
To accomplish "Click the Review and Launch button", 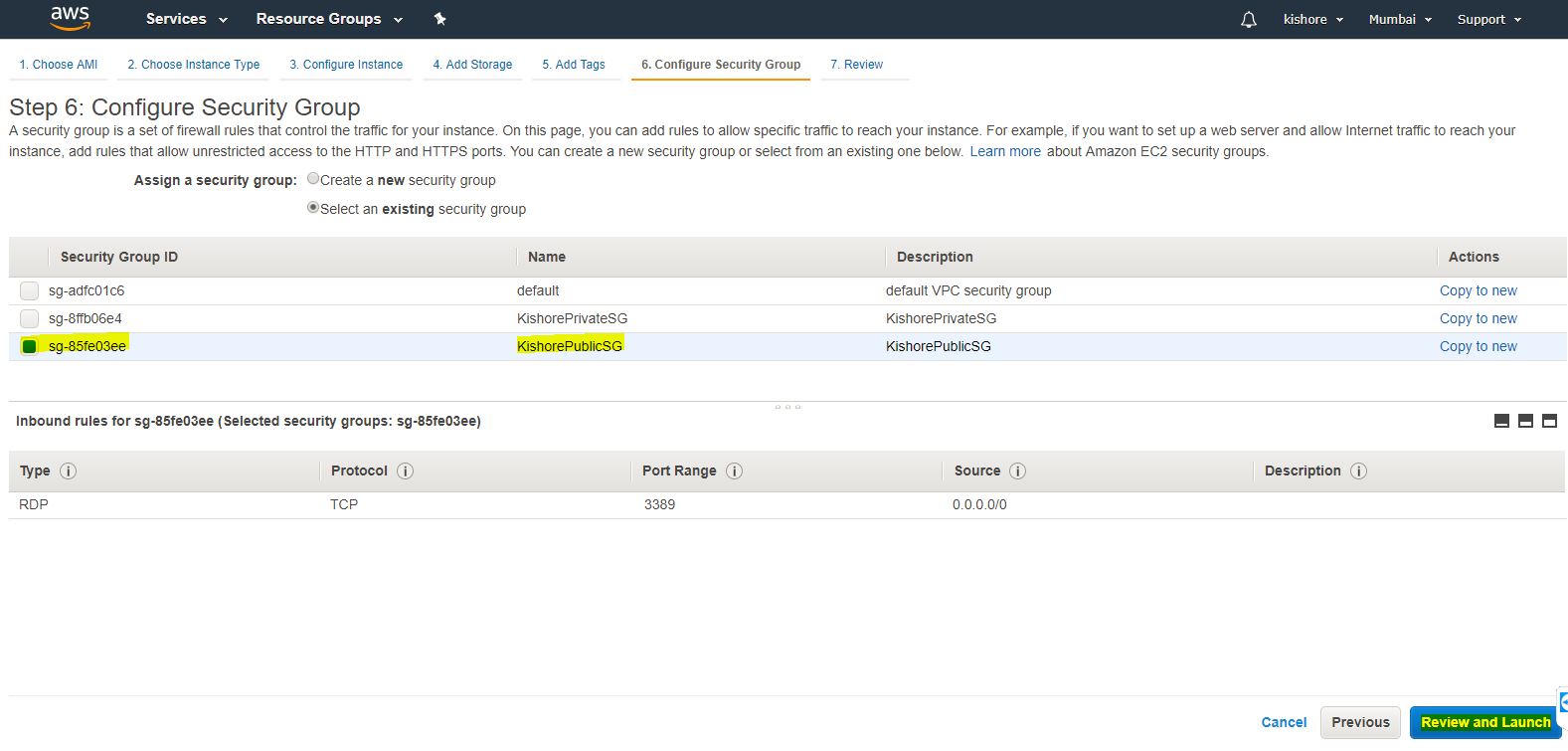I will coord(1484,722).
